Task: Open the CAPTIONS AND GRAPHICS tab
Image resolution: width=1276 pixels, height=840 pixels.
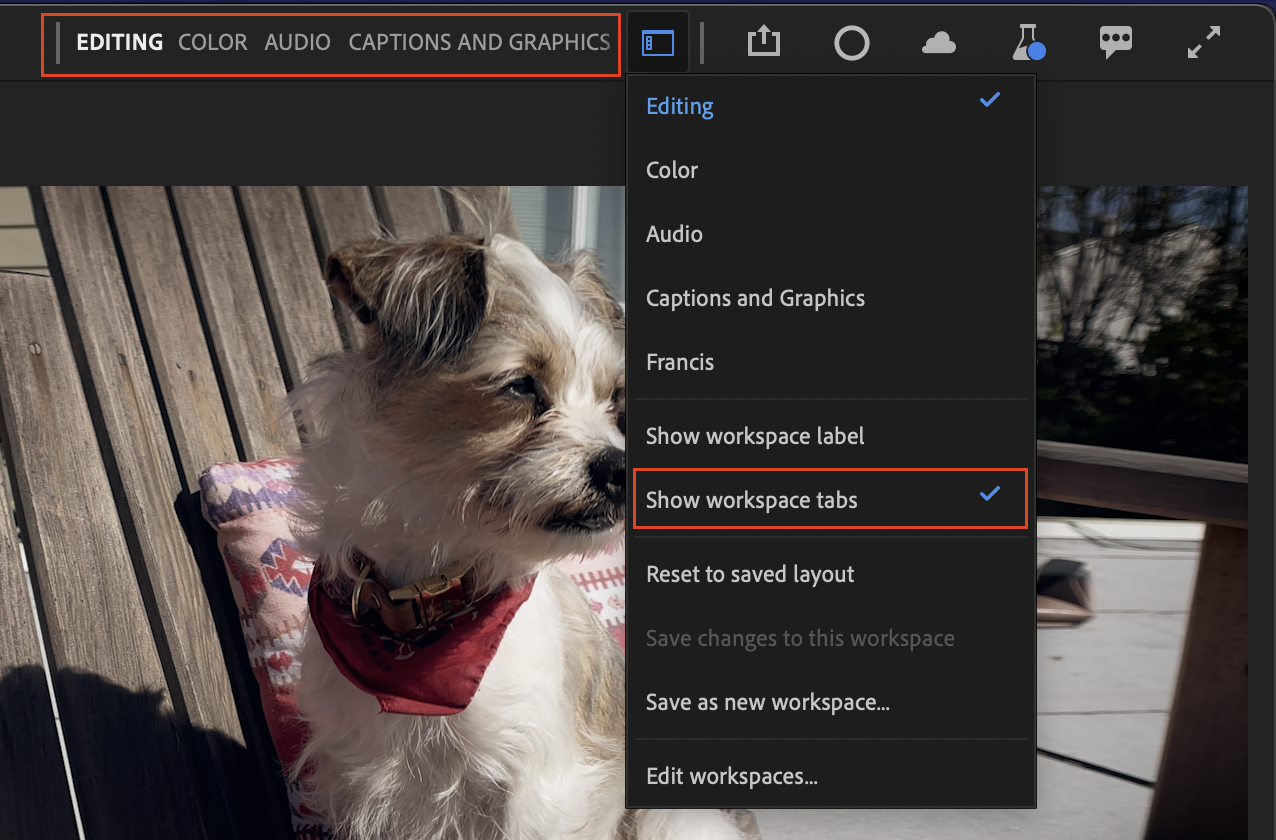Action: (x=479, y=42)
